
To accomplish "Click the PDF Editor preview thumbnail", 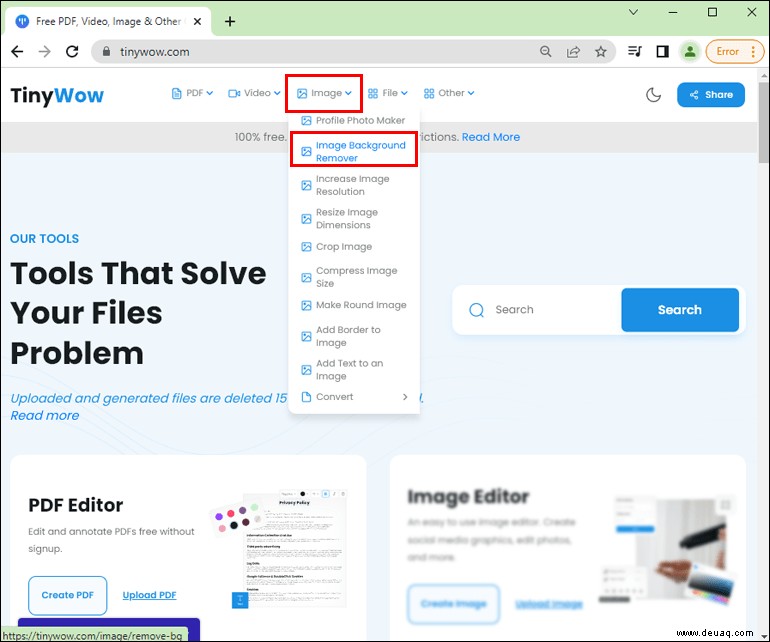I will click(279, 549).
